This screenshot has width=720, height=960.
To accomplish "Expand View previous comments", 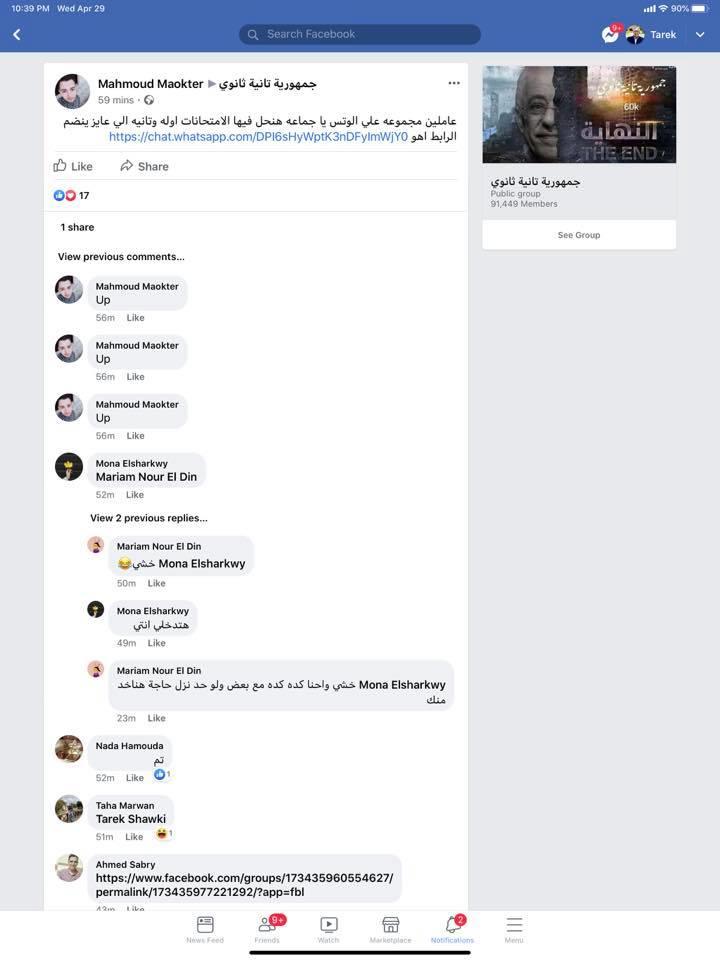I will (121, 257).
